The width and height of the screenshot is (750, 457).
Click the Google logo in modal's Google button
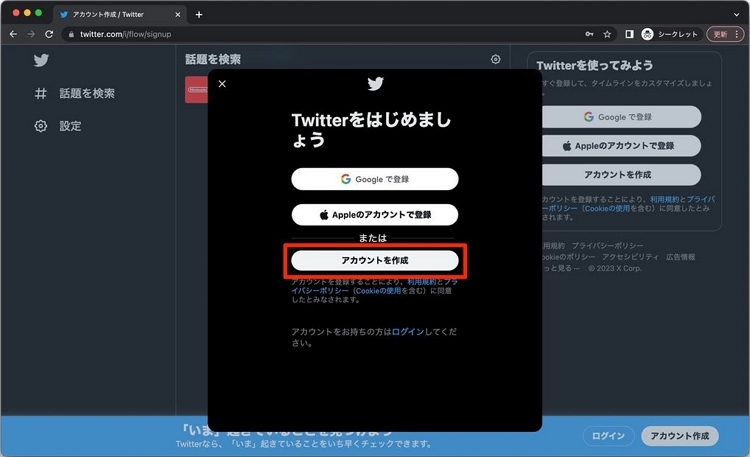pyautogui.click(x=346, y=179)
